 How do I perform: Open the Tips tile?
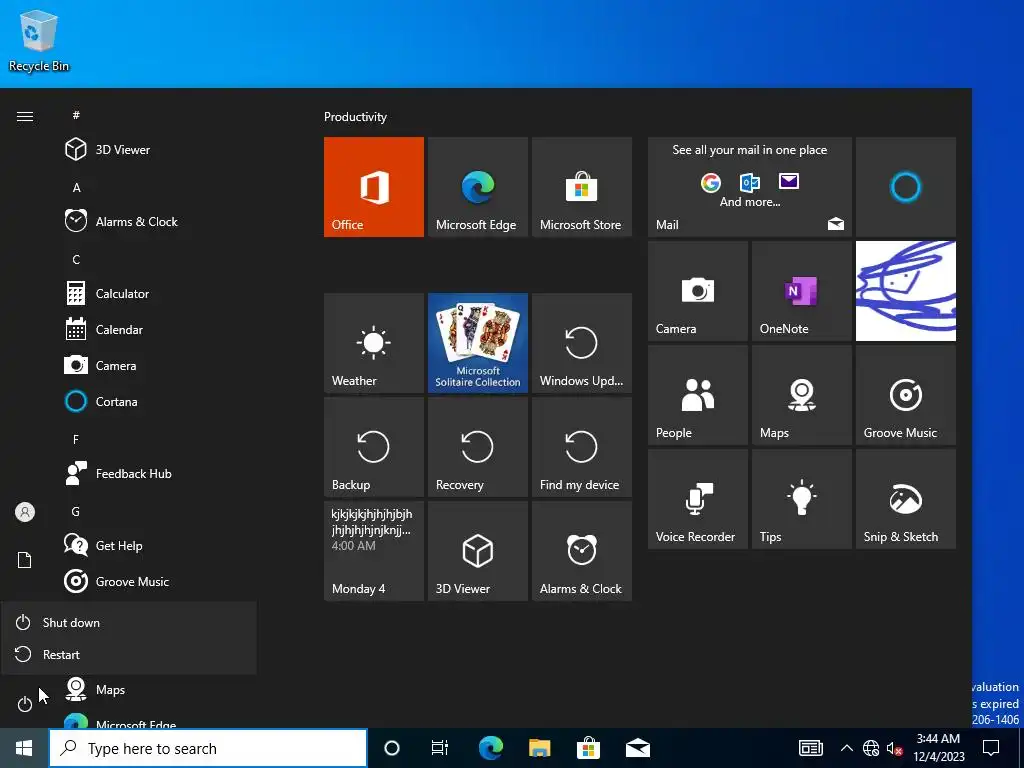(801, 498)
